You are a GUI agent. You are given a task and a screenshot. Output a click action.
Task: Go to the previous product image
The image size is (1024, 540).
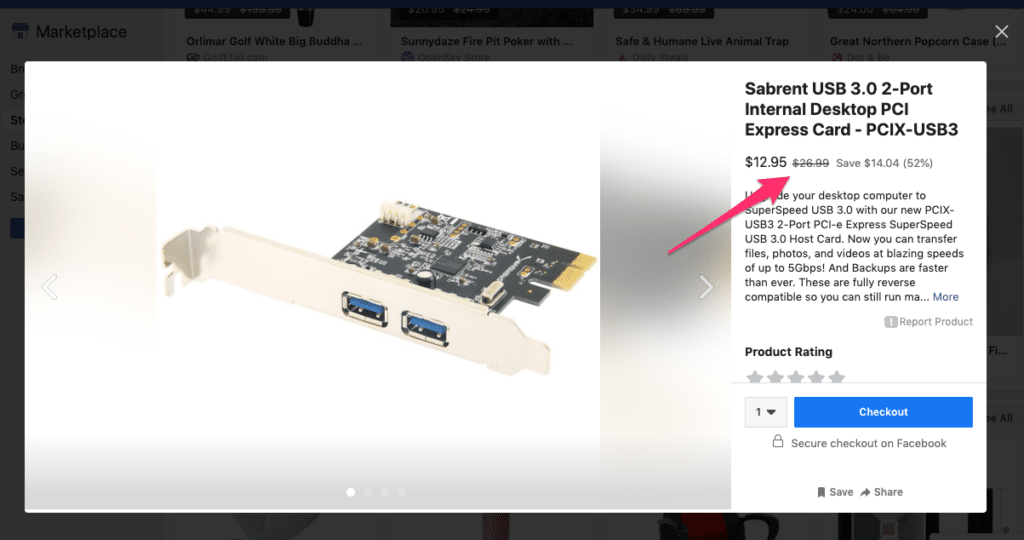click(x=49, y=288)
